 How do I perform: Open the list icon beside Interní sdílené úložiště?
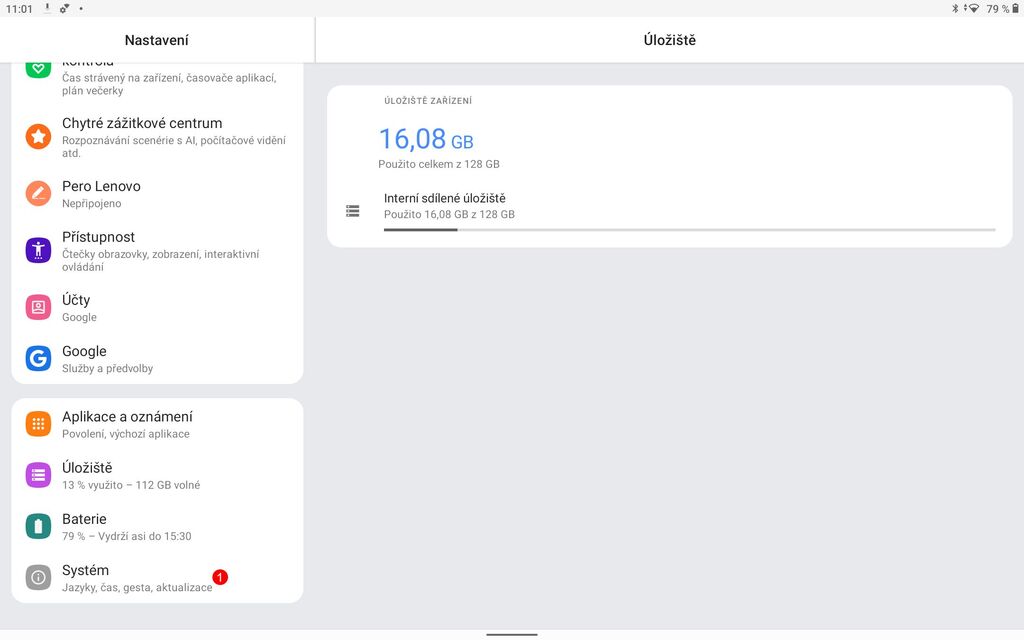pos(352,210)
